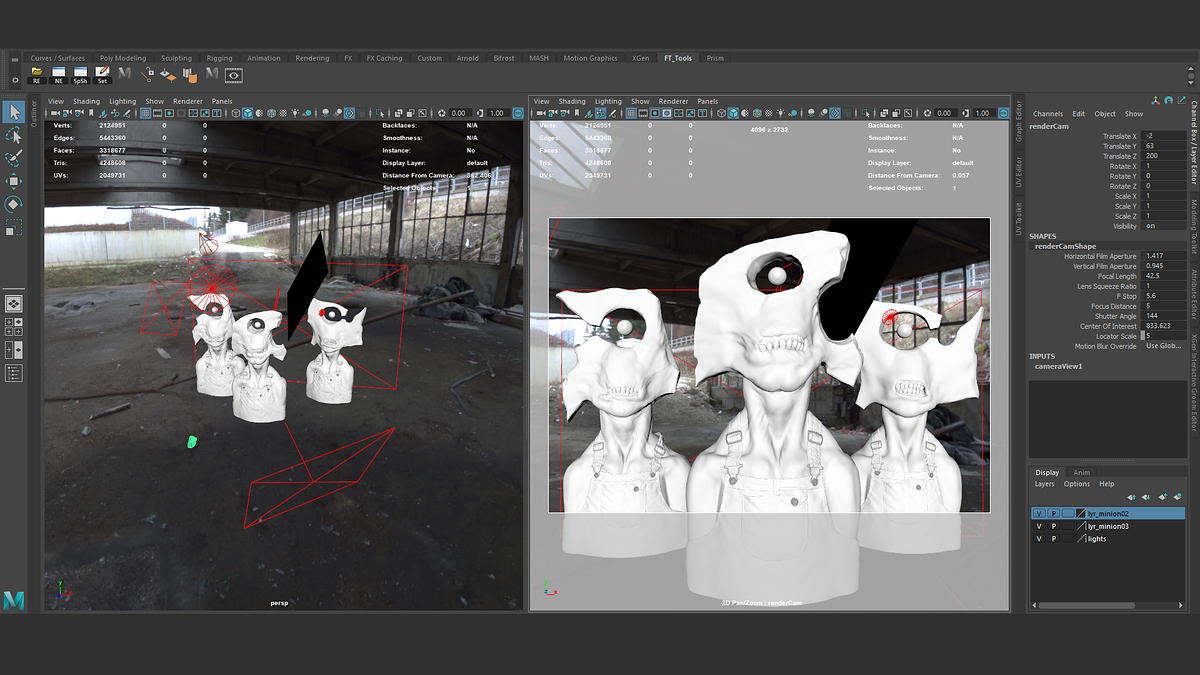The image size is (1200, 675).
Task: Toggle visibility V of lyr_minion02 layer
Action: (1039, 513)
